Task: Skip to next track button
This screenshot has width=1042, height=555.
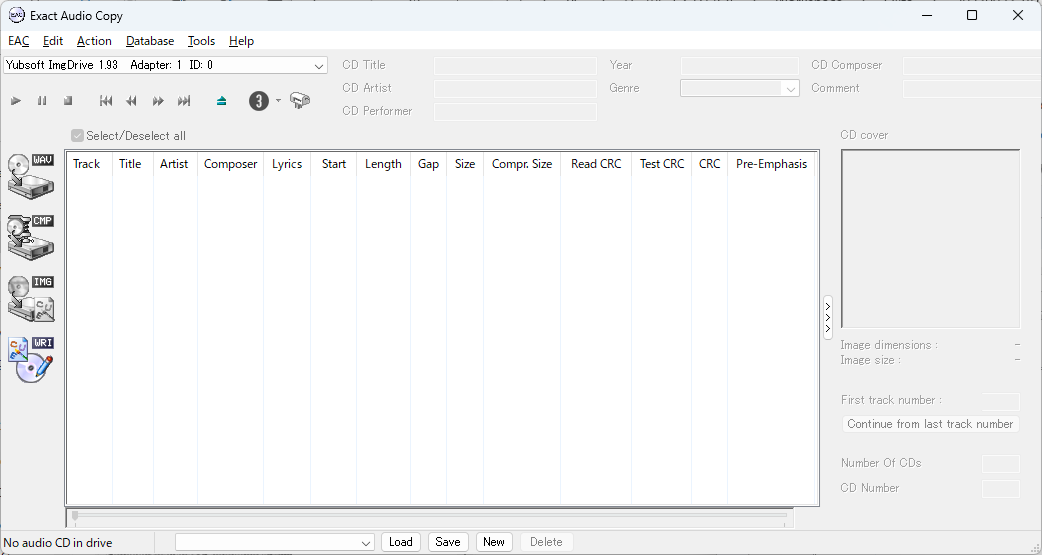Action: coord(184,101)
